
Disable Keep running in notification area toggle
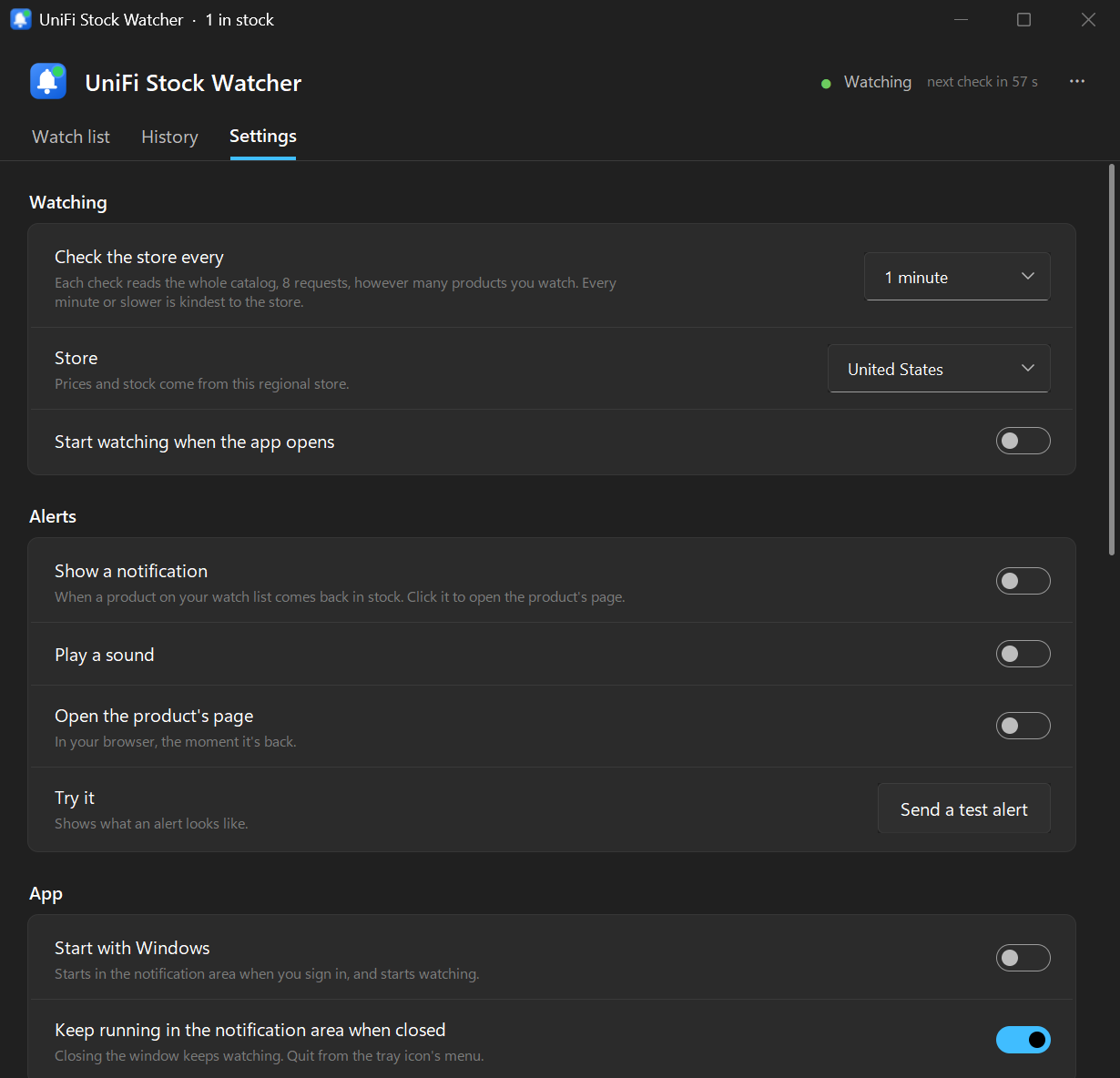1023,1040
